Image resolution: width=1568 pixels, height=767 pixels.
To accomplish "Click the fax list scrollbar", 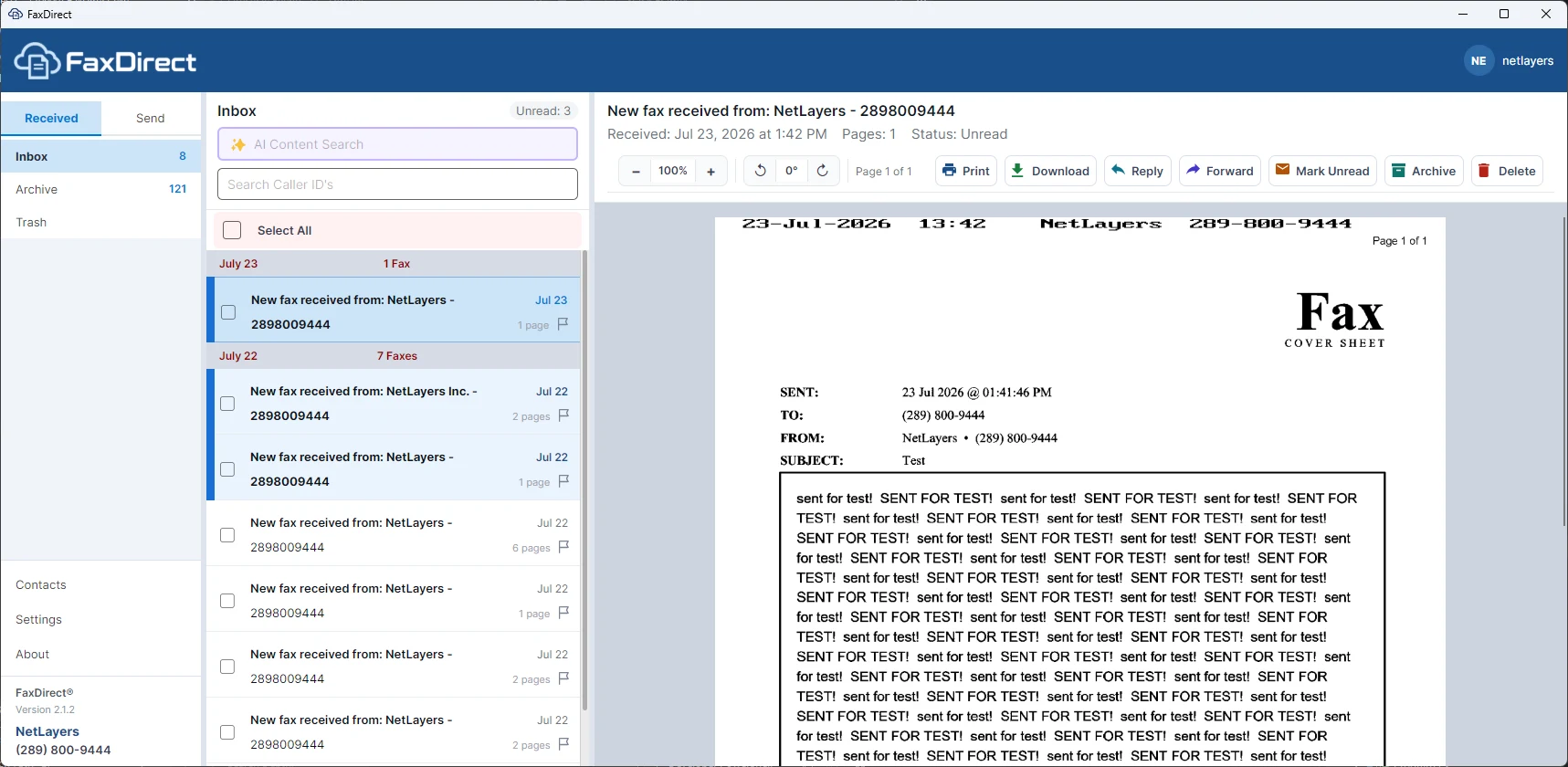I will 584,479.
